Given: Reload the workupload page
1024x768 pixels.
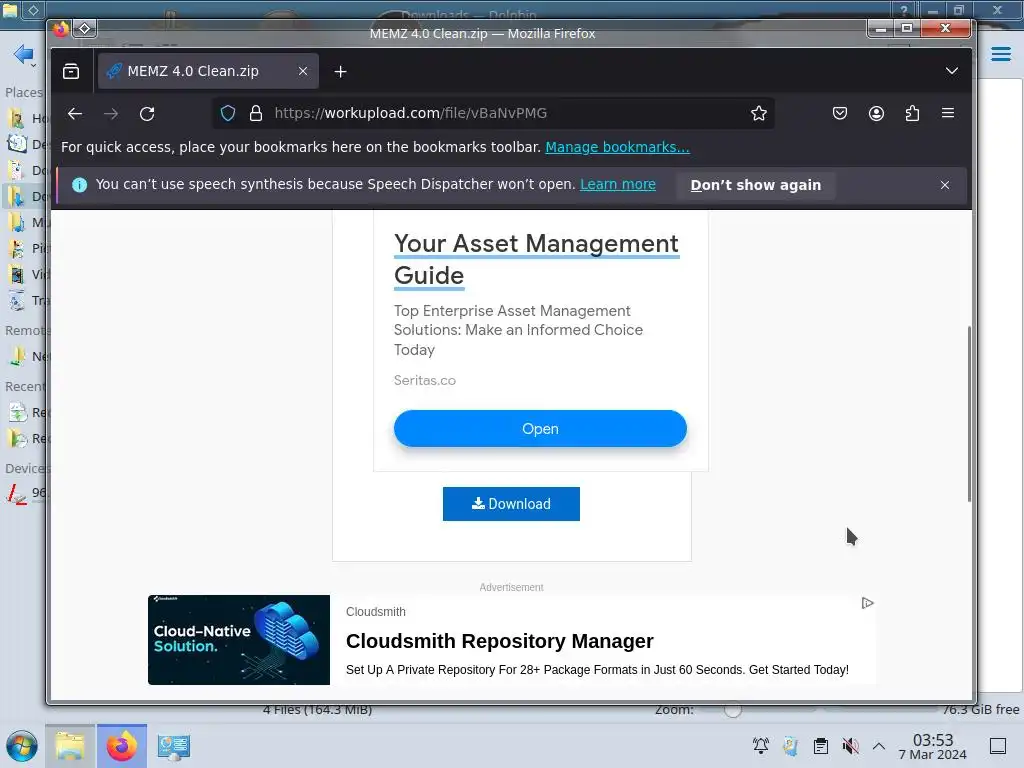Looking at the screenshot, I should [x=147, y=114].
